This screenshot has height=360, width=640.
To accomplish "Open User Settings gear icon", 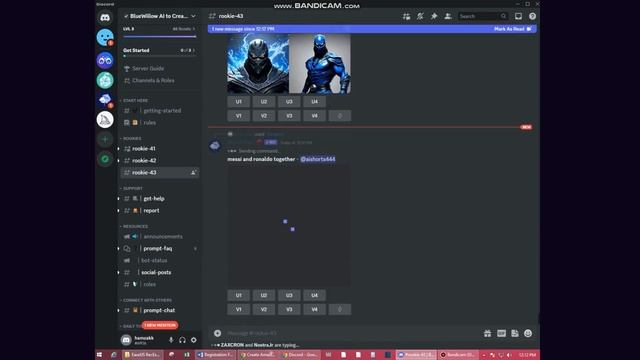I will click(x=193, y=340).
